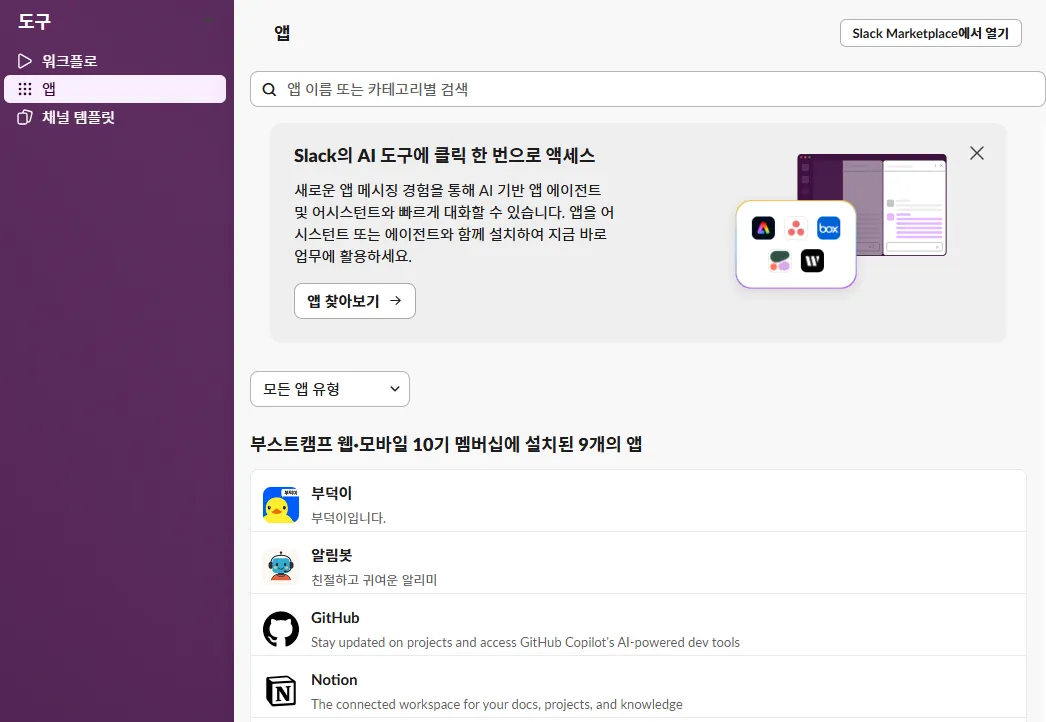This screenshot has height=722, width=1046.
Task: Click the GitHub 'Stay updated on projects' description
Action: pos(526,642)
